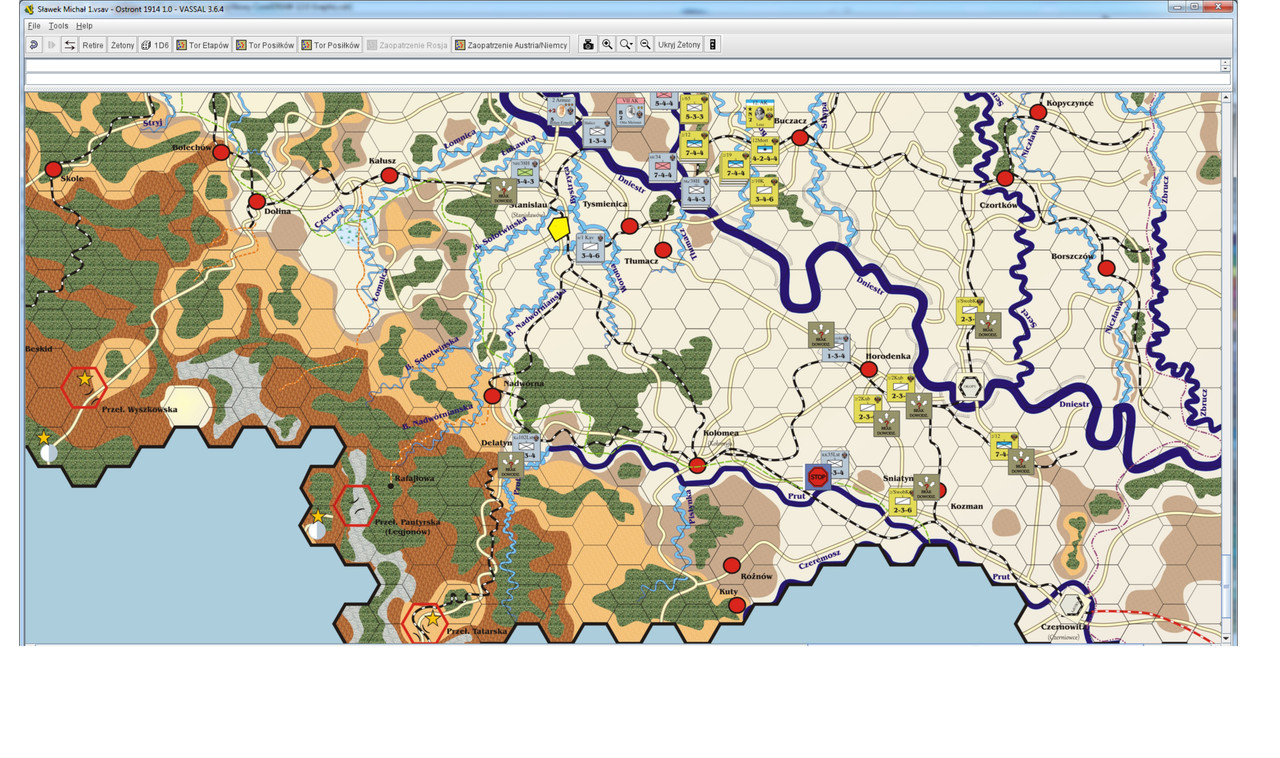Click the Horodenka town red dot
Viewport: 1280px width, 758px height.
tap(868, 369)
